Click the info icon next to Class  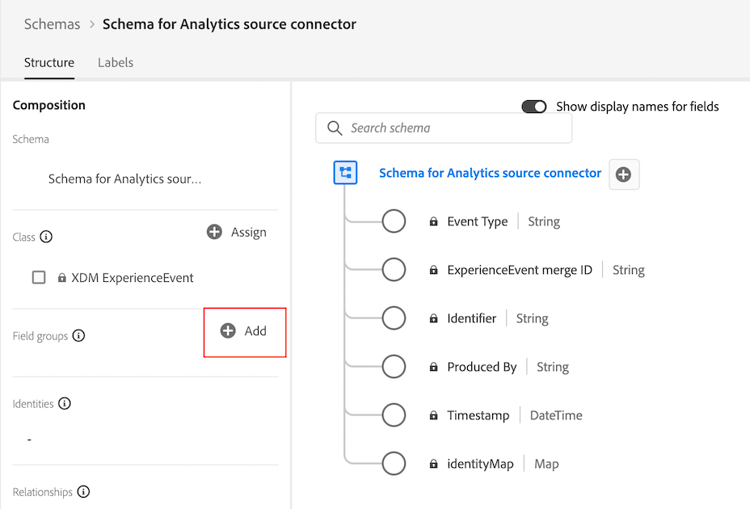(x=46, y=237)
